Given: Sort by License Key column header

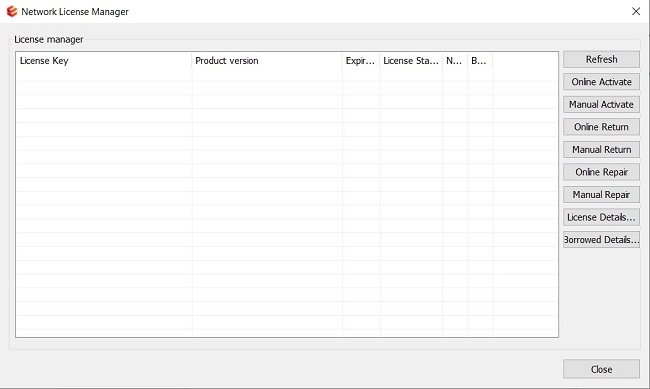Looking at the screenshot, I should coord(104,61).
